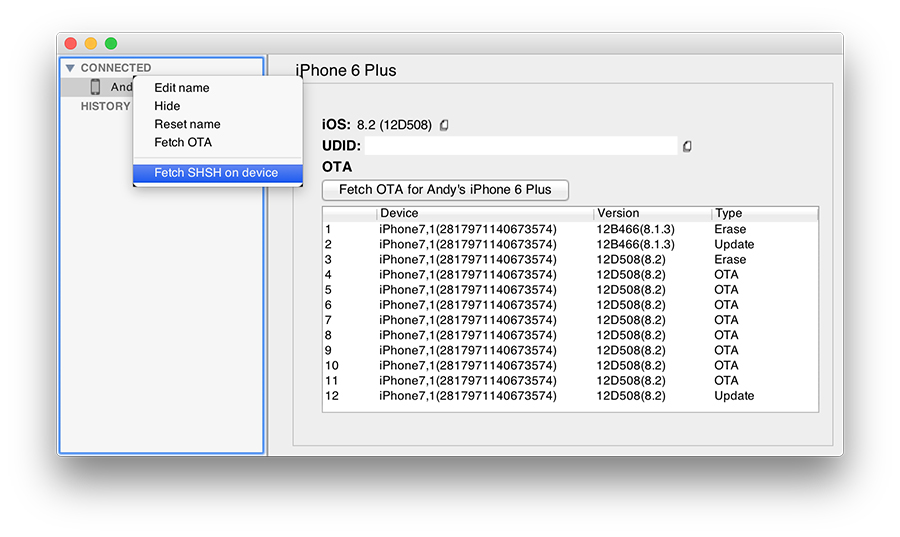Select row 2 with 12B466 Update entry

pos(570,244)
